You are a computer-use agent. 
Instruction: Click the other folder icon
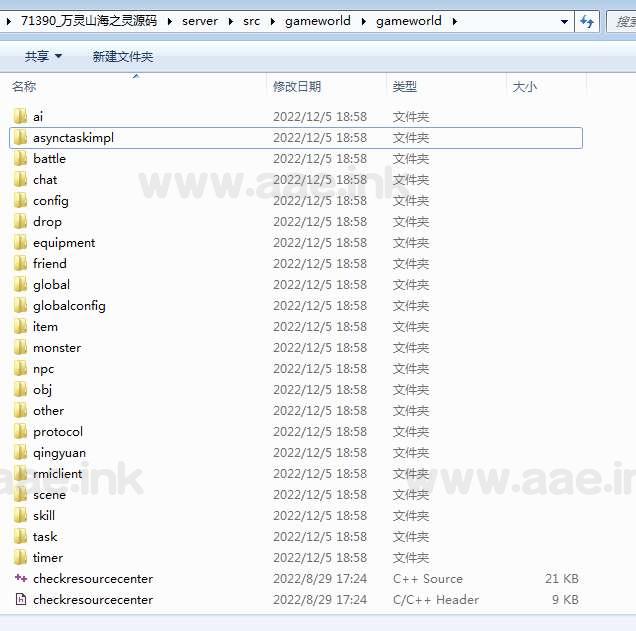click(x=20, y=410)
